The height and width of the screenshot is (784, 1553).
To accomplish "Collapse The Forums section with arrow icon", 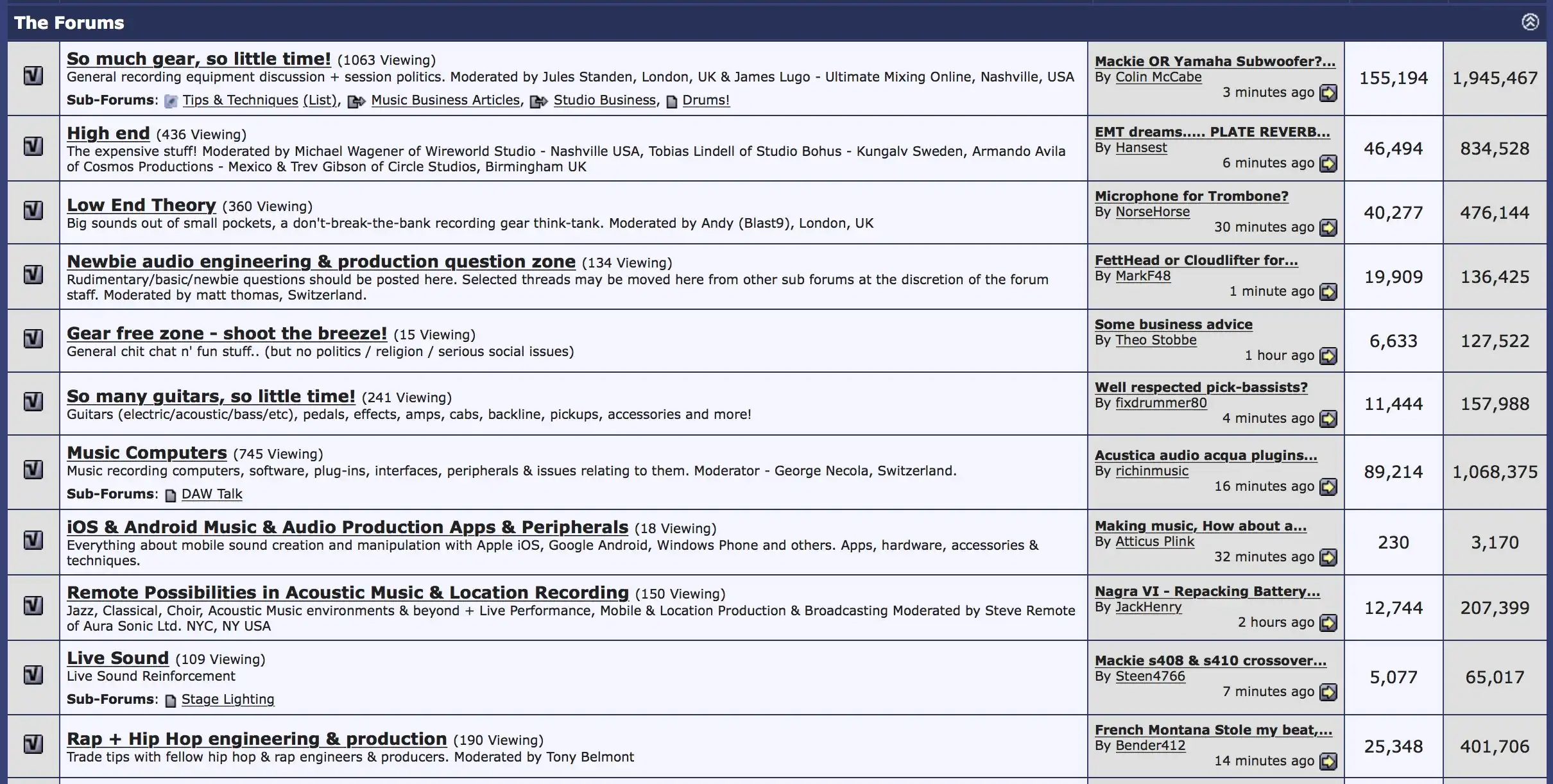I will pos(1530,22).
